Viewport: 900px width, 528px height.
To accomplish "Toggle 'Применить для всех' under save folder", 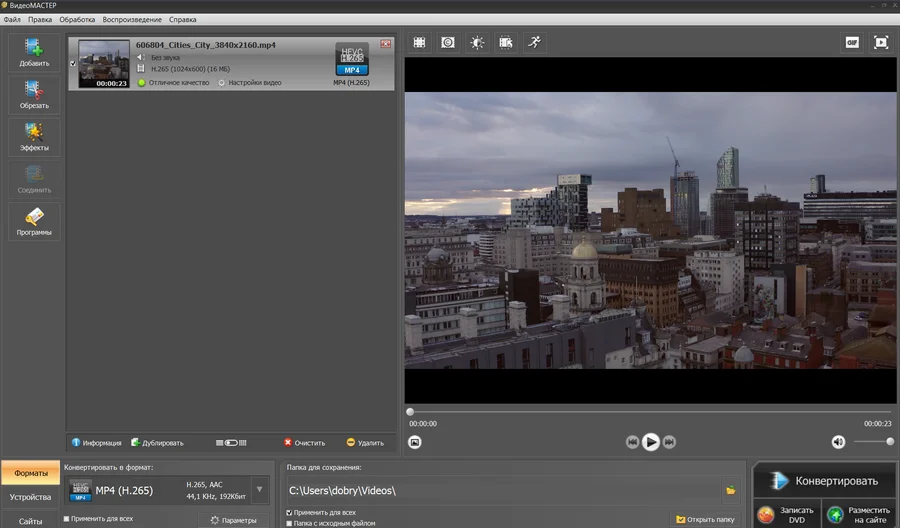I will (290, 512).
